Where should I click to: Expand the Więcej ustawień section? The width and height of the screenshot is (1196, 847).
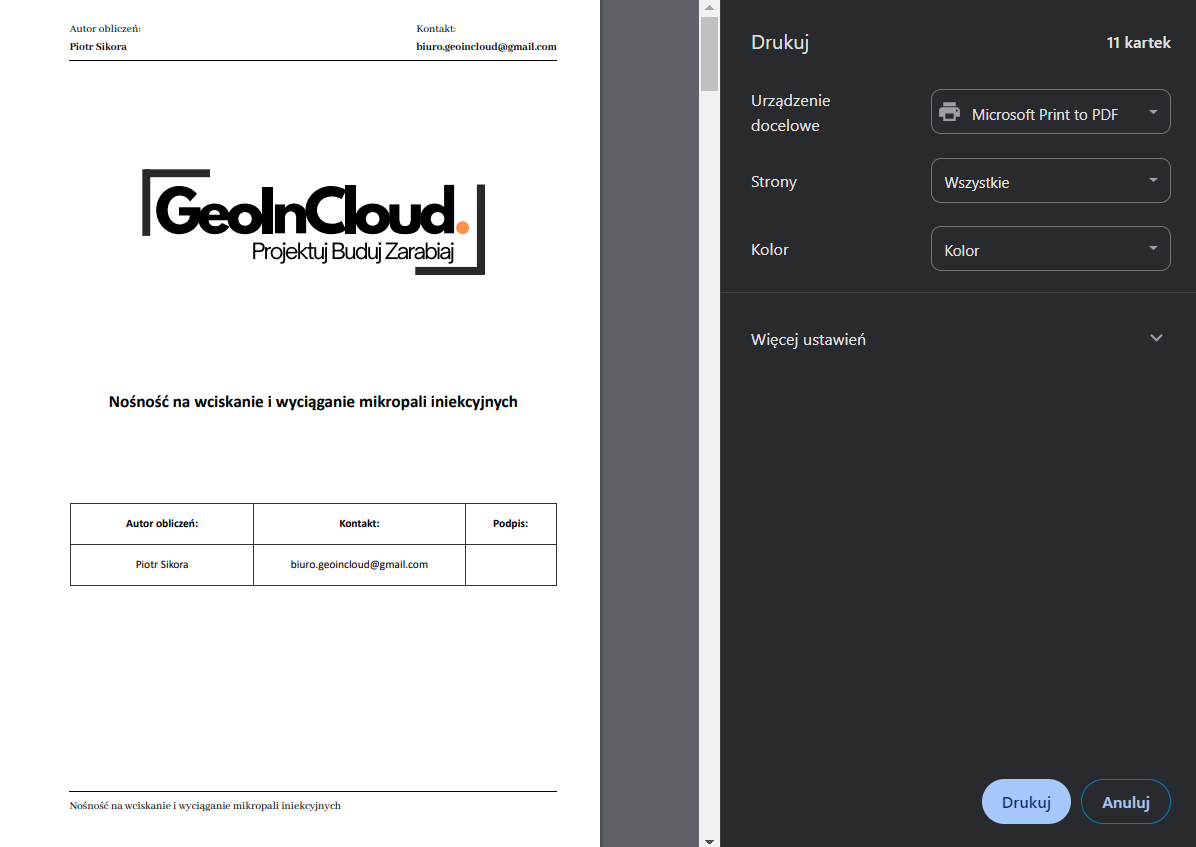[x=808, y=340]
